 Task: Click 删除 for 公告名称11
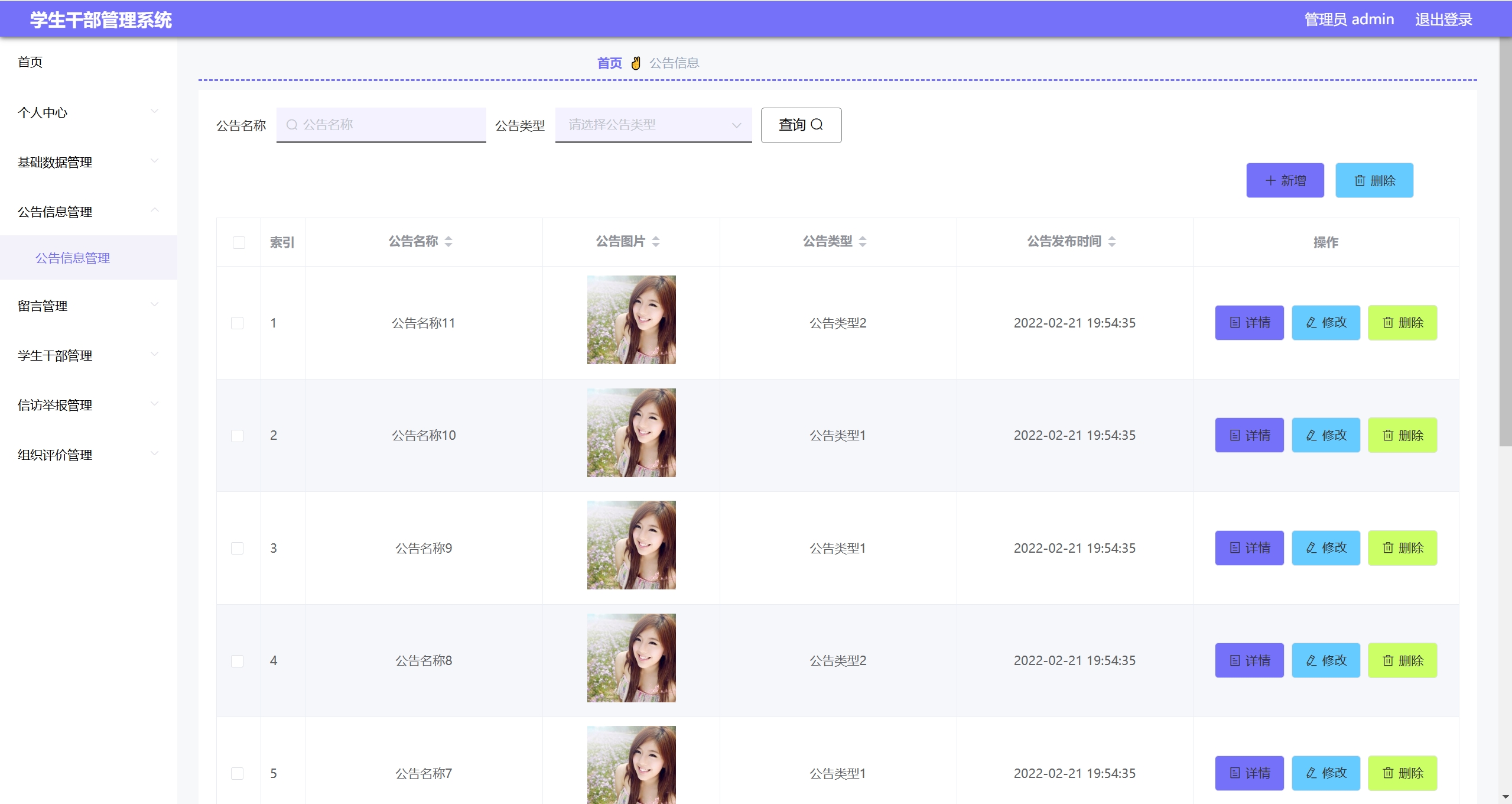click(x=1403, y=323)
